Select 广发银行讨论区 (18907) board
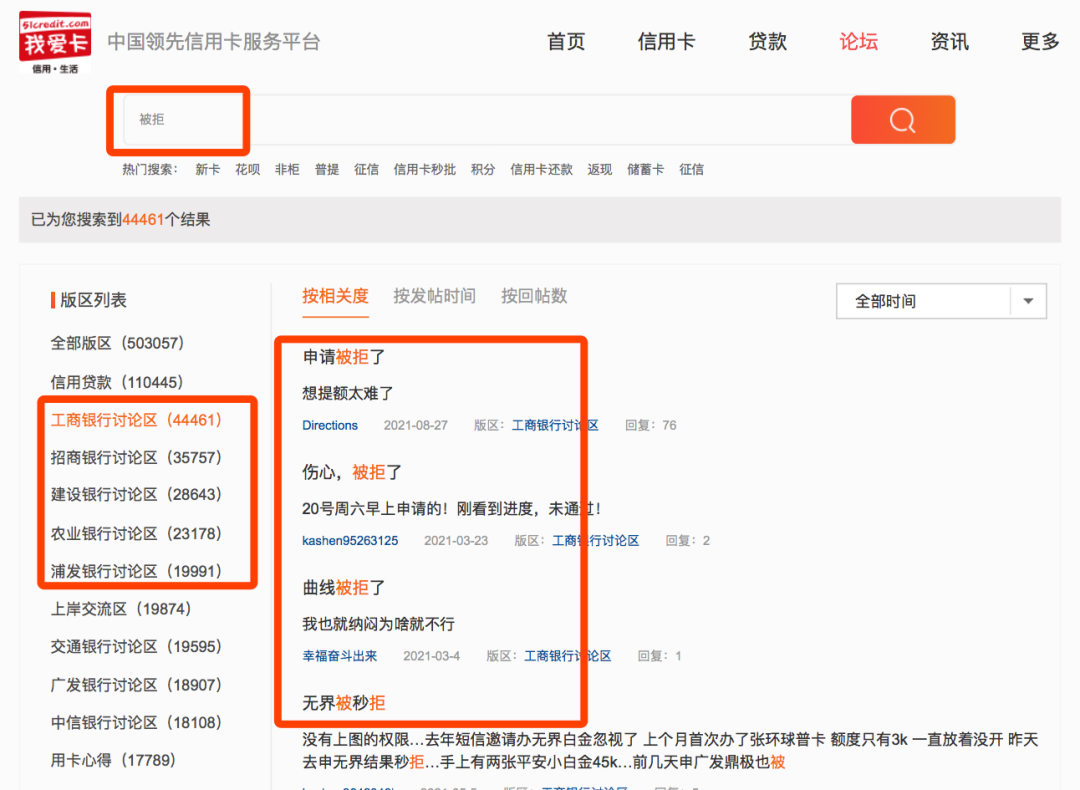 pyautogui.click(x=136, y=685)
